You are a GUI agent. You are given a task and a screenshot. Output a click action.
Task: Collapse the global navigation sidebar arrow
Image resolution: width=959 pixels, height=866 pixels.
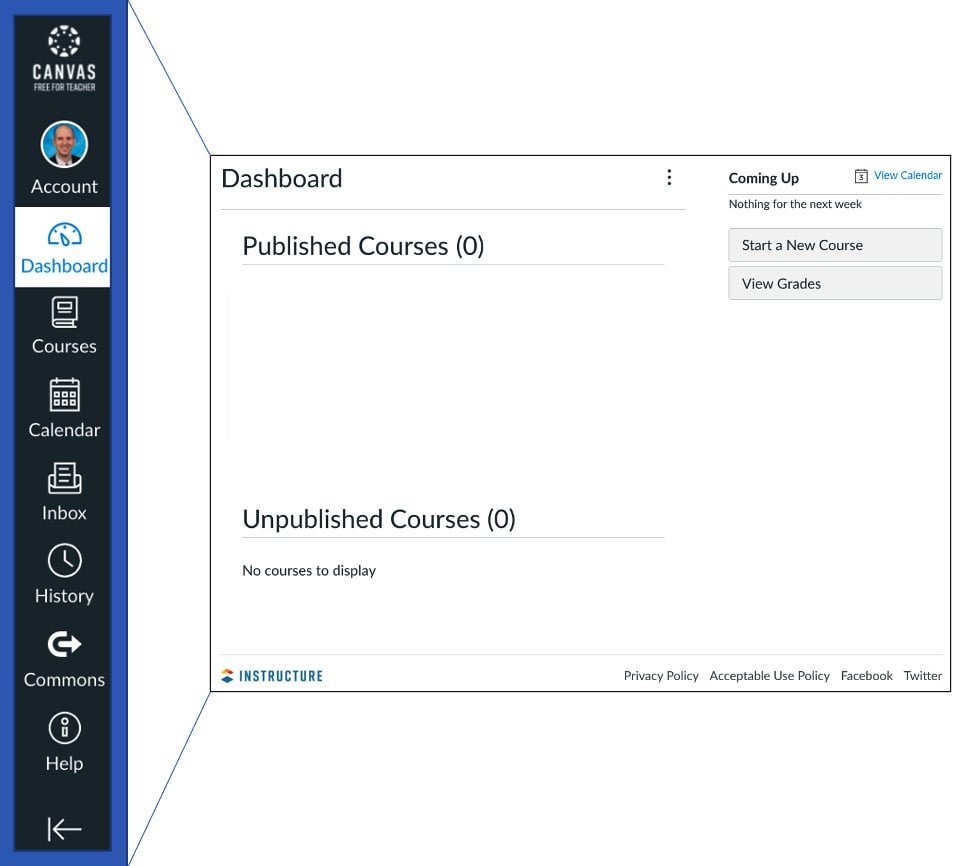(x=64, y=829)
